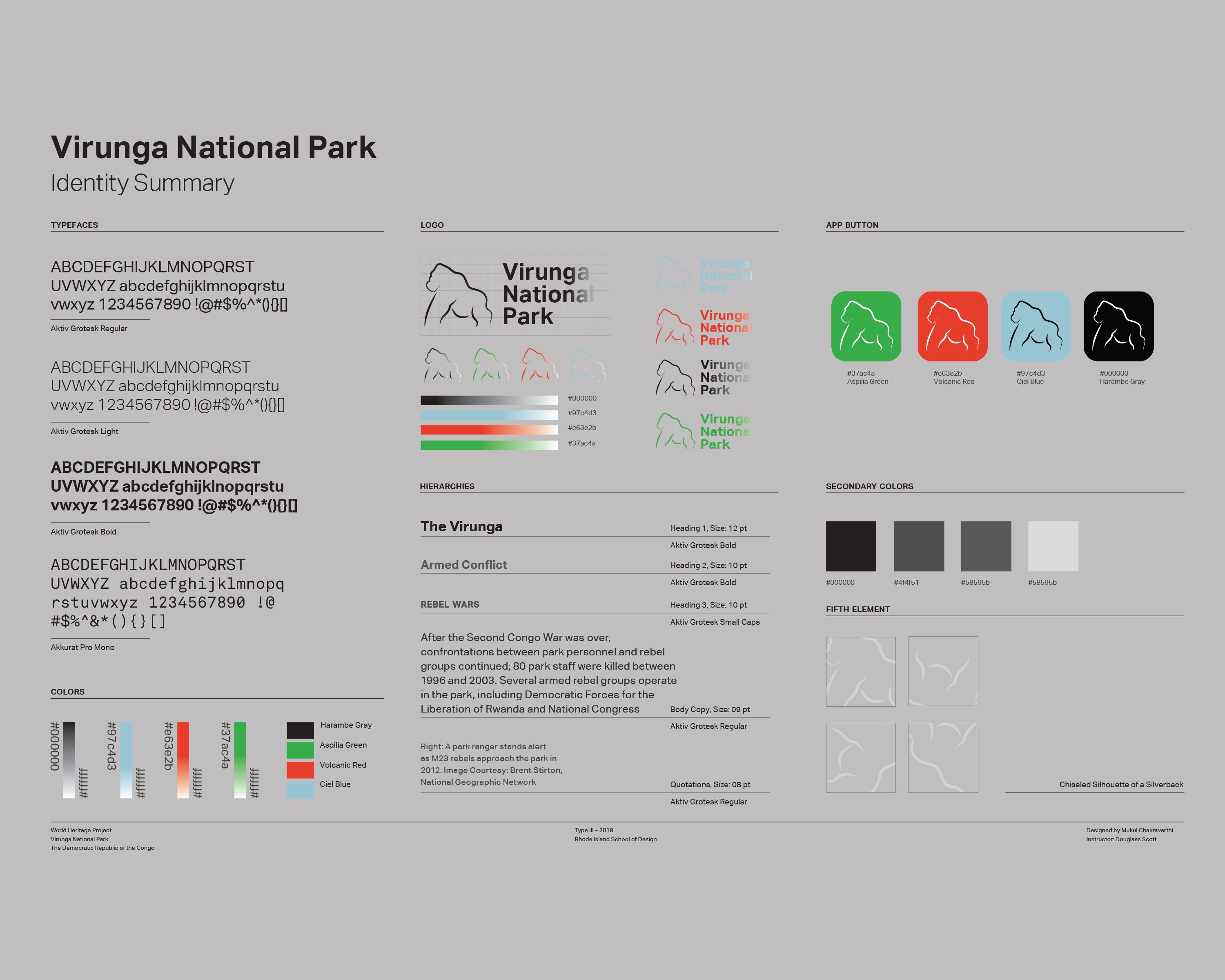Viewport: 1225px width, 980px height.
Task: Click the Volcanic Red gorilla app button
Action: 952,326
